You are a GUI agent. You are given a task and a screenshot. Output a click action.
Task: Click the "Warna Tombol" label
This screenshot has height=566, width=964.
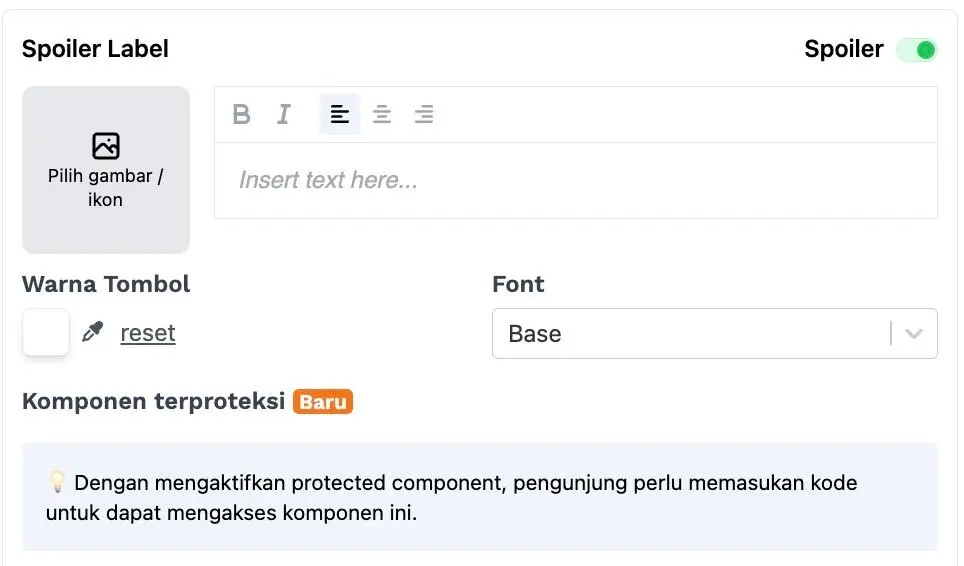(x=106, y=284)
